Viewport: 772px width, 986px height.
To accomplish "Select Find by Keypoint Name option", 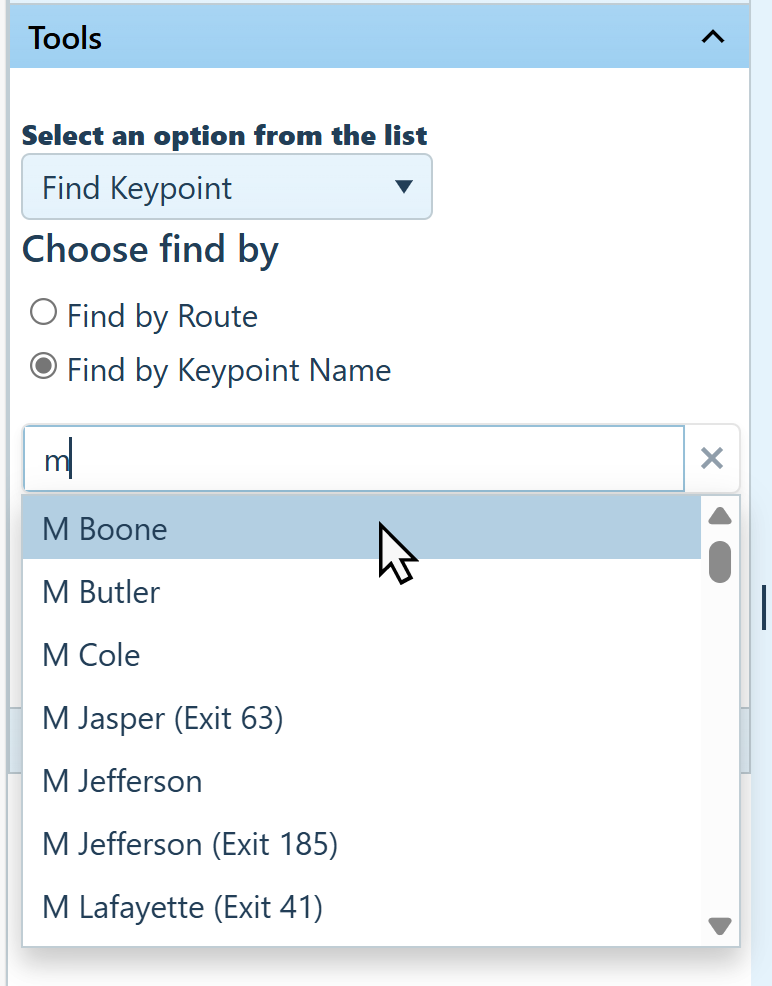I will coord(43,368).
